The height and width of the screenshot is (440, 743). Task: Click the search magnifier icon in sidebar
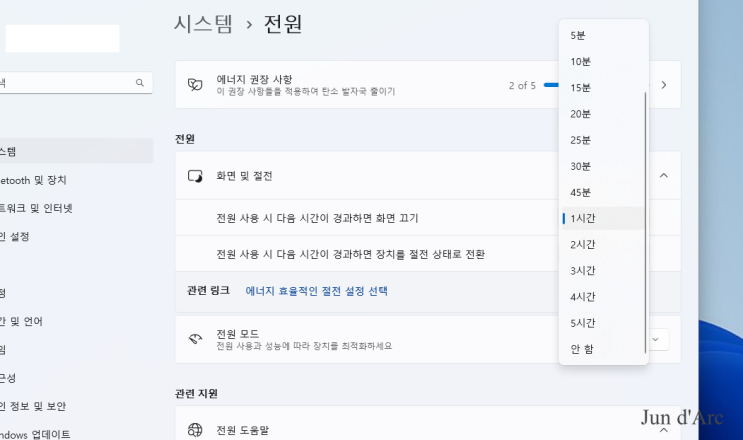[x=140, y=83]
